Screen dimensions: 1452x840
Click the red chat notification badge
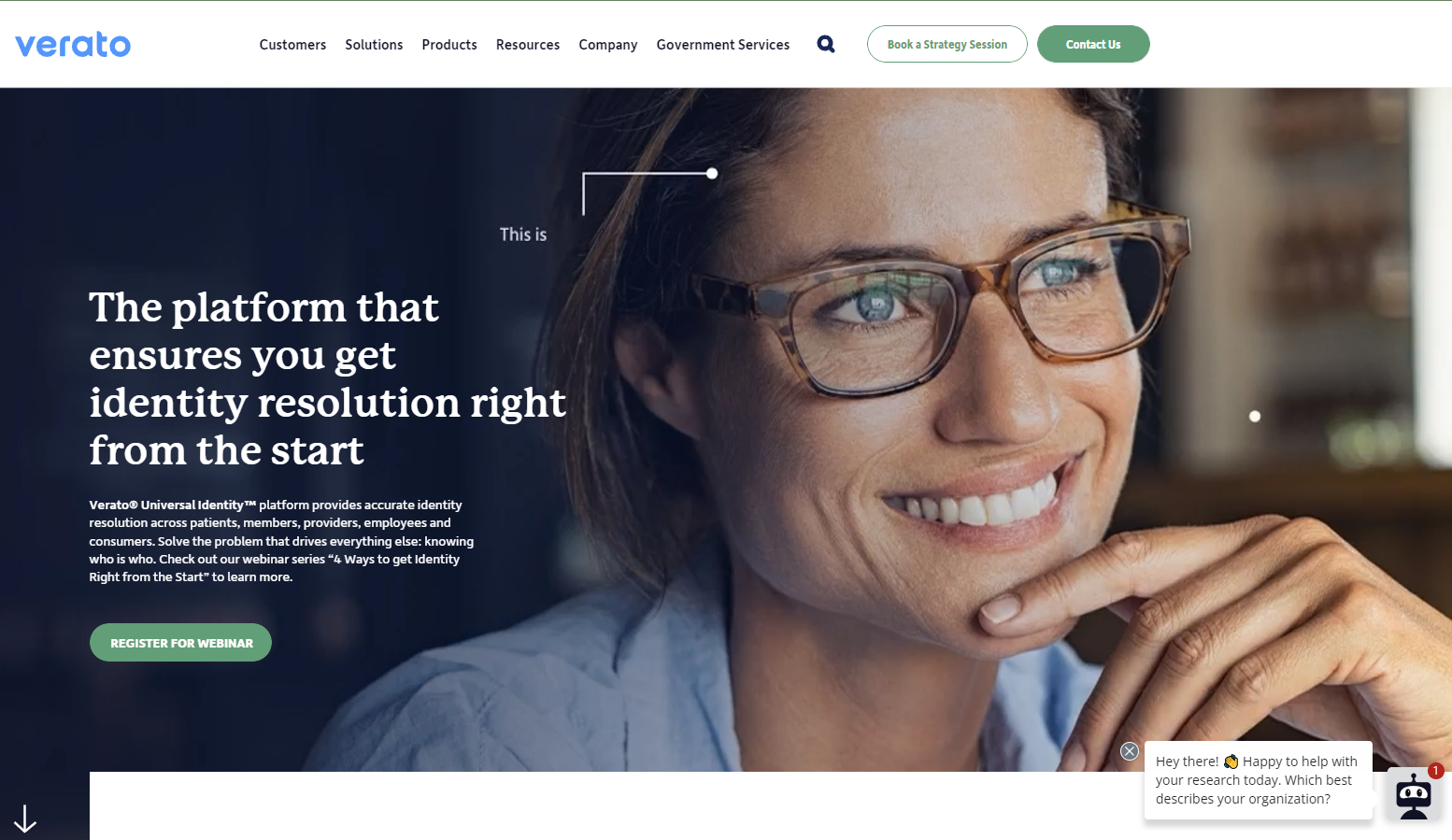tap(1436, 771)
